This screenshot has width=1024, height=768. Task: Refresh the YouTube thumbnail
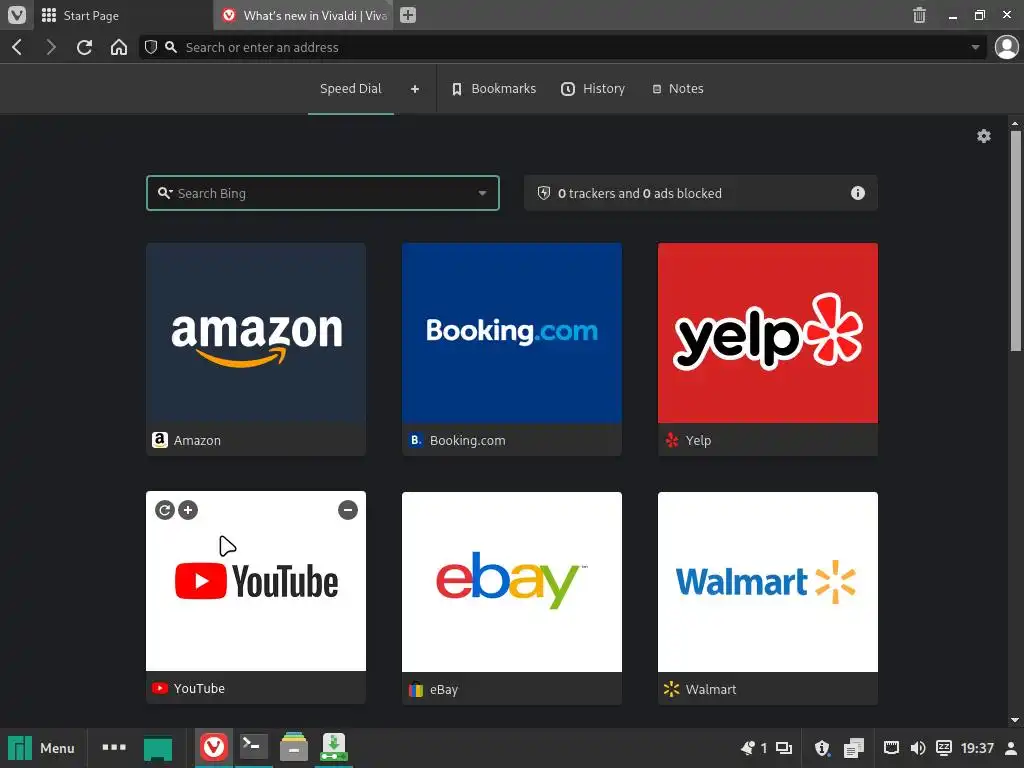pos(165,510)
